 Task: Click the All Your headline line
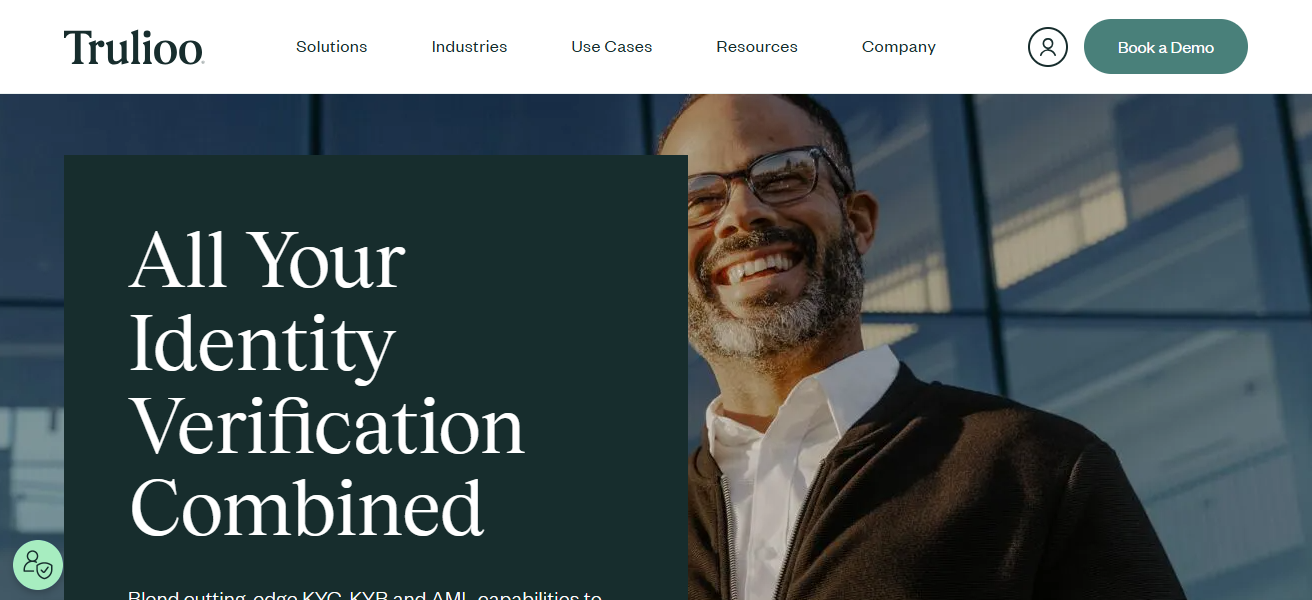click(267, 259)
